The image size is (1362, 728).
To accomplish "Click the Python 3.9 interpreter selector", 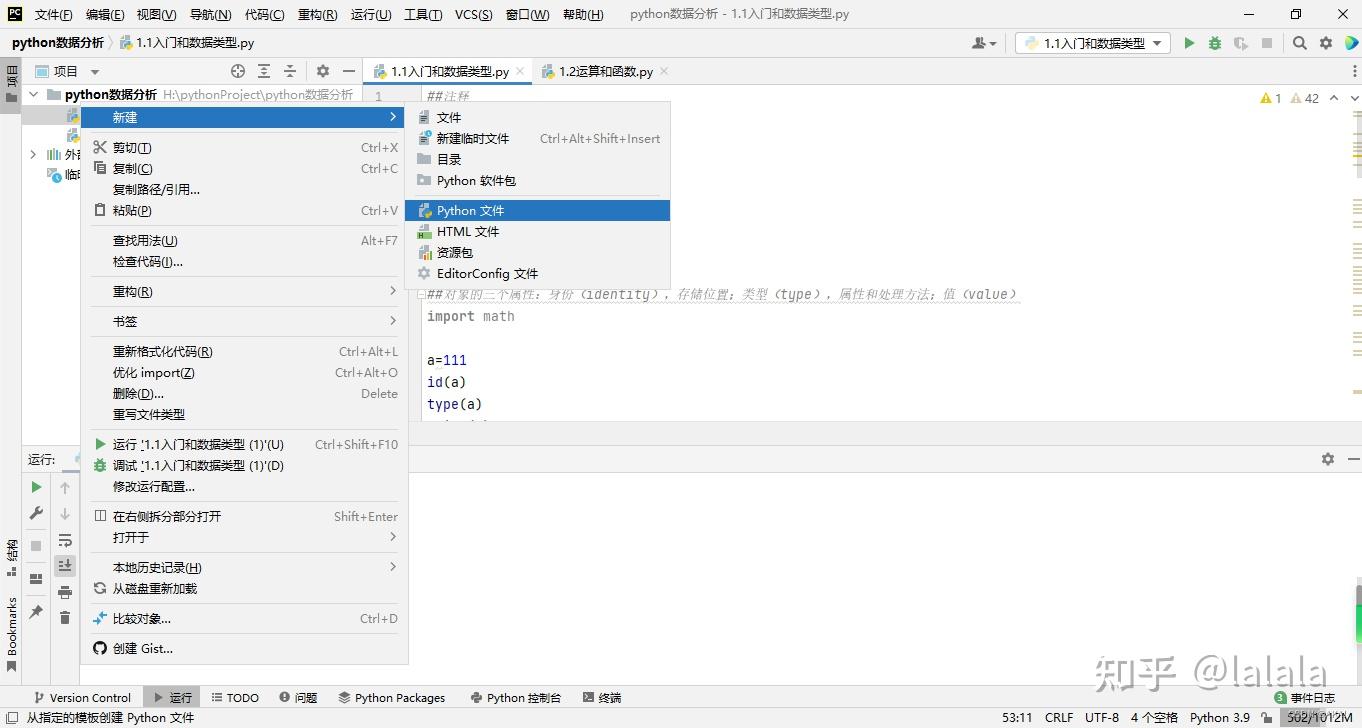I will pos(1219,718).
